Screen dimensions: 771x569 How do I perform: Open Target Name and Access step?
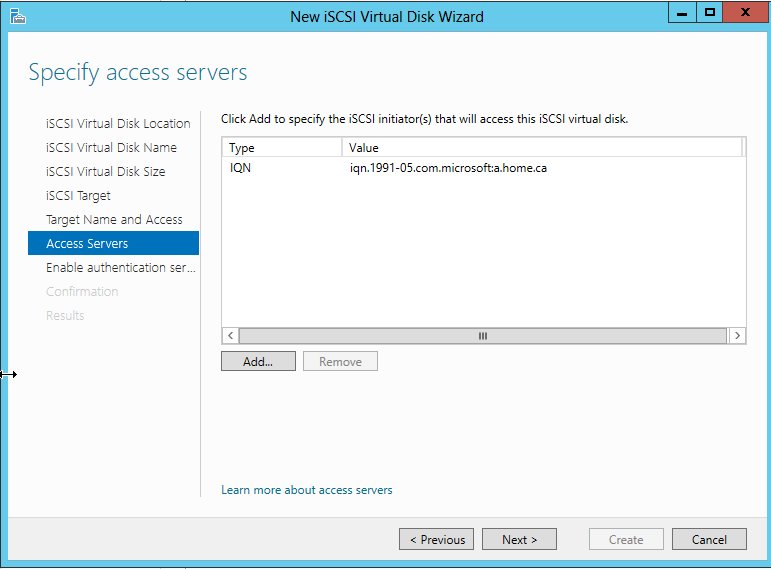pos(114,220)
